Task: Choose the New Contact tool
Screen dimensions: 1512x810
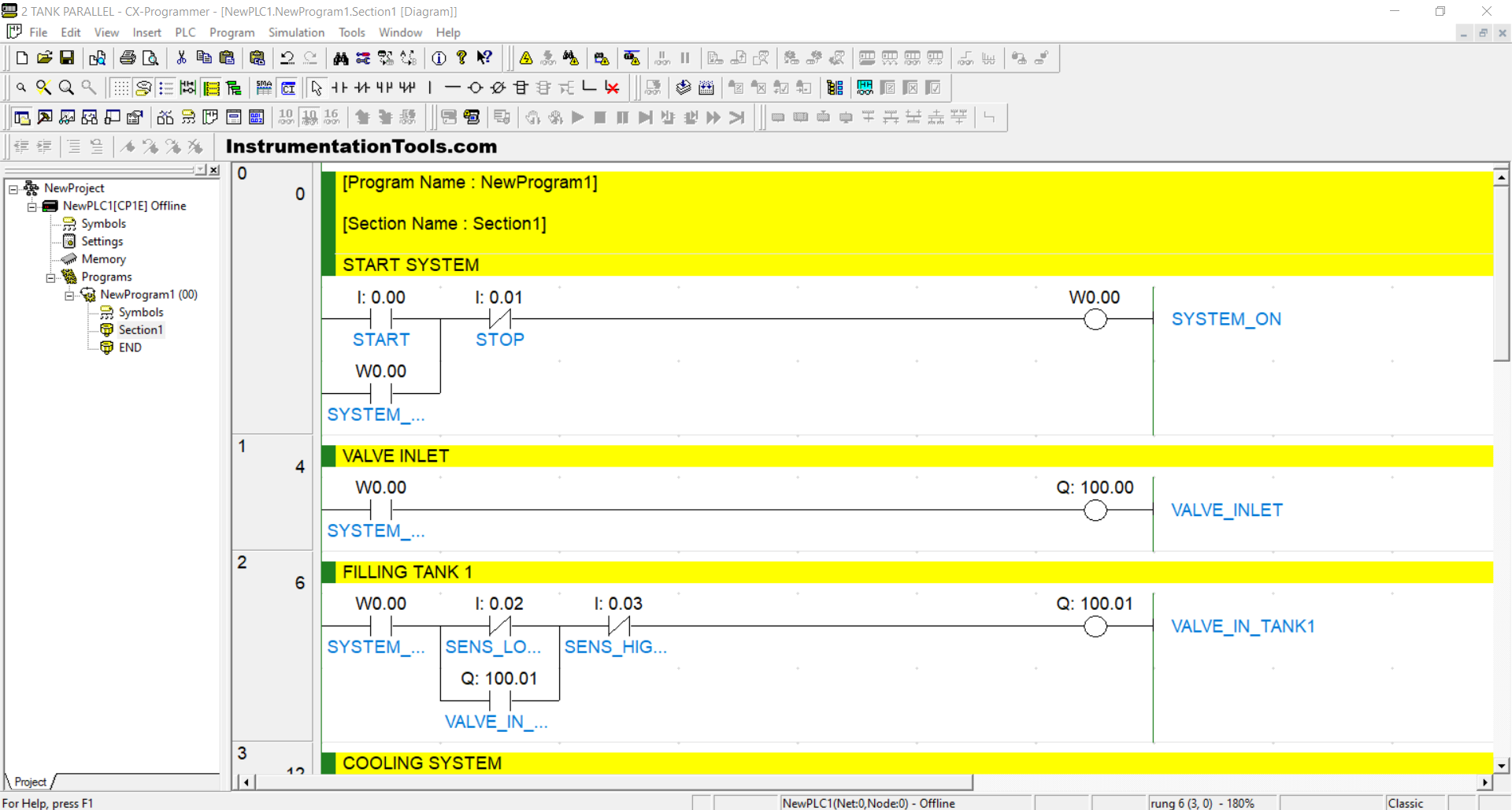Action: (x=339, y=87)
